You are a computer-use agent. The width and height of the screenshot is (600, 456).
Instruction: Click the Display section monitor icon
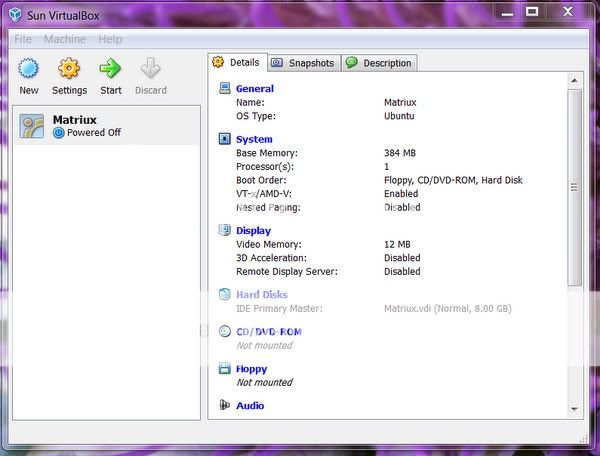(x=225, y=230)
